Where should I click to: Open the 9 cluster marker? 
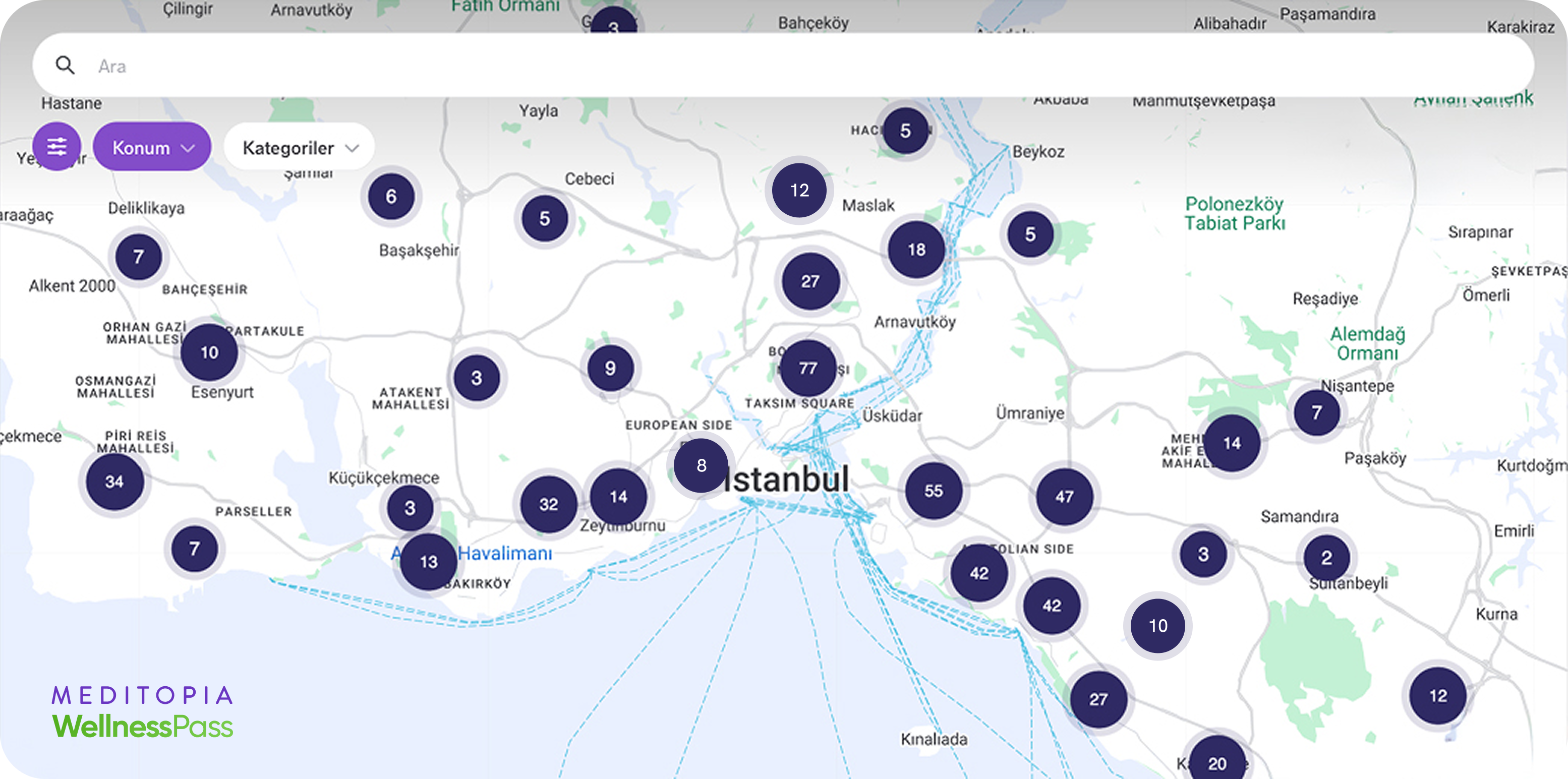610,368
